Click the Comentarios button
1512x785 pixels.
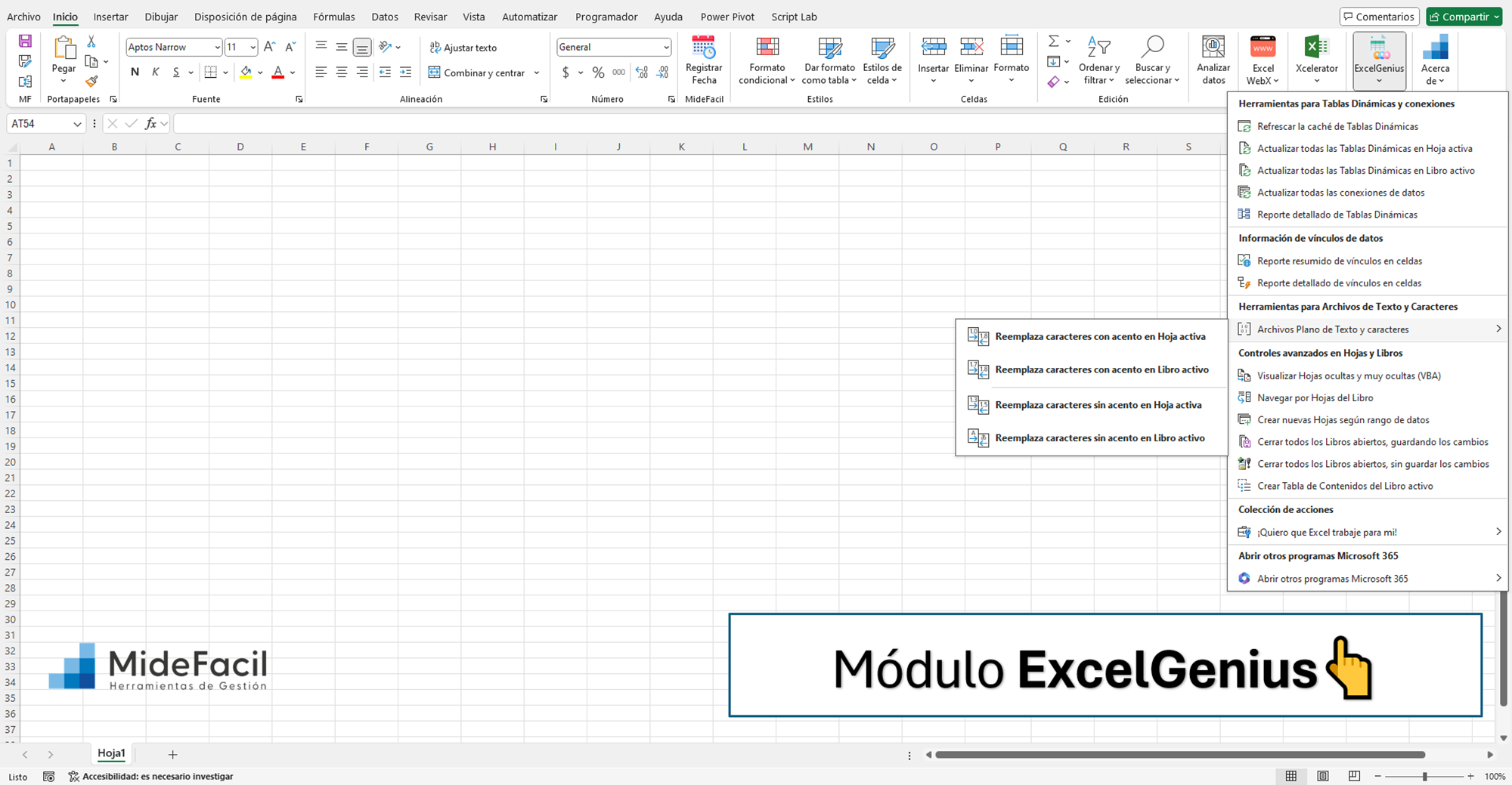(1378, 17)
